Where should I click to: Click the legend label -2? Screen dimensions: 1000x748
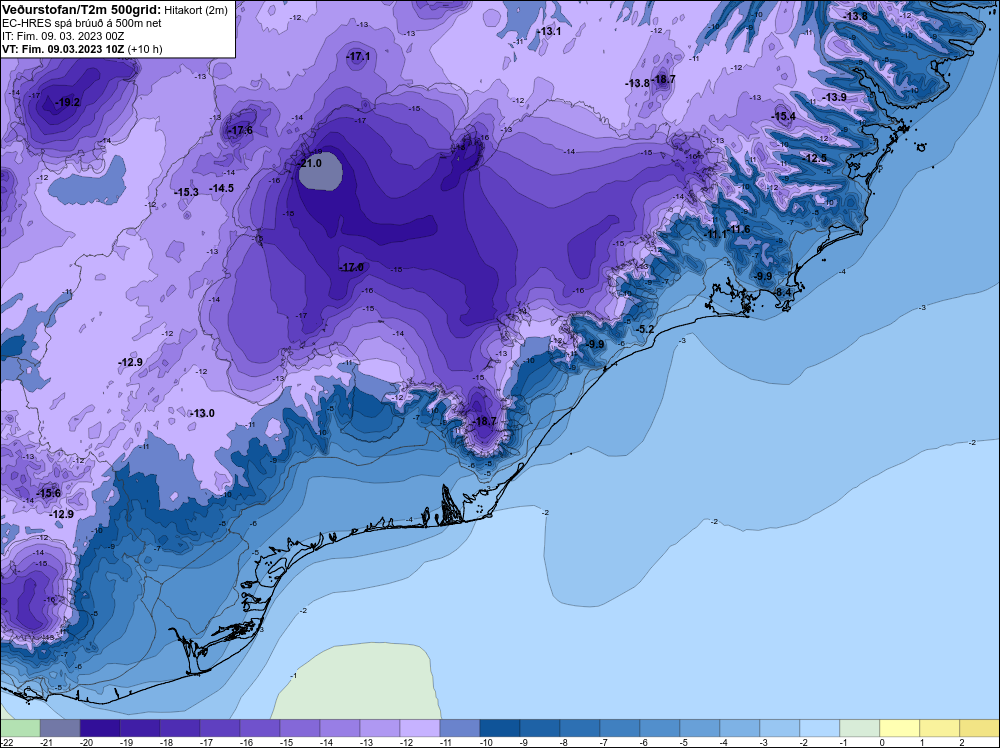804,742
